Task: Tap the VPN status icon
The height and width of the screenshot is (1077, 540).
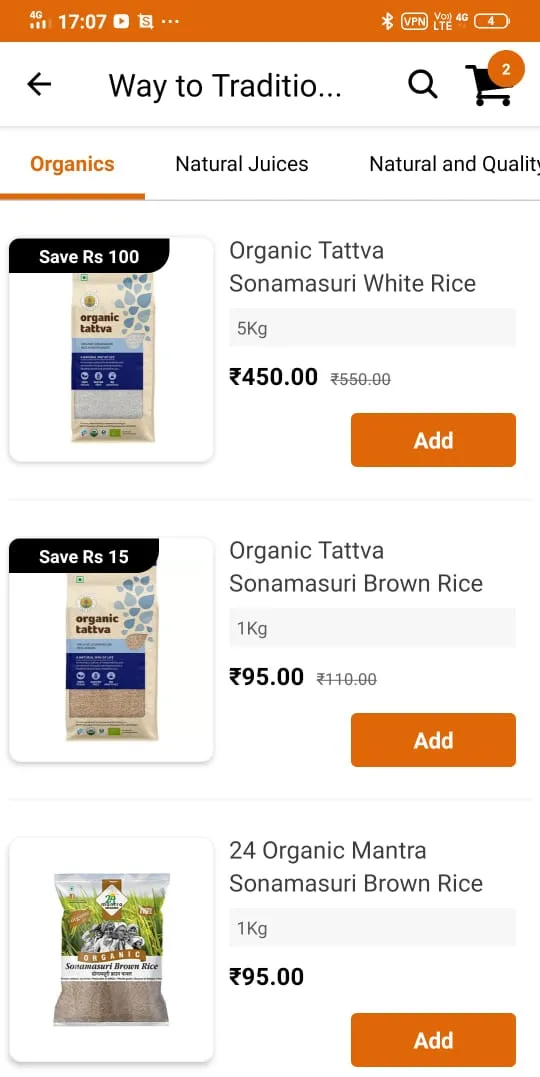Action: [414, 21]
